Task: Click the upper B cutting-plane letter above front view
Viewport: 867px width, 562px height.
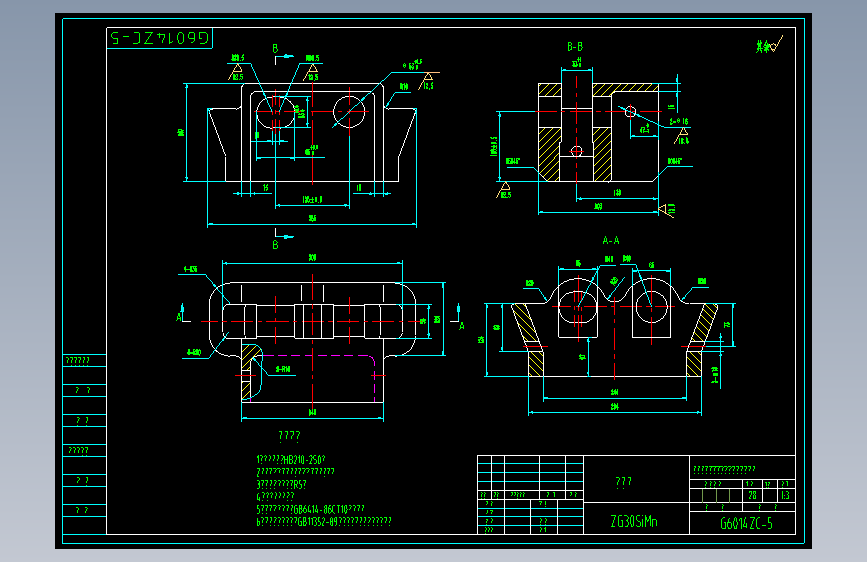Action: [275, 49]
